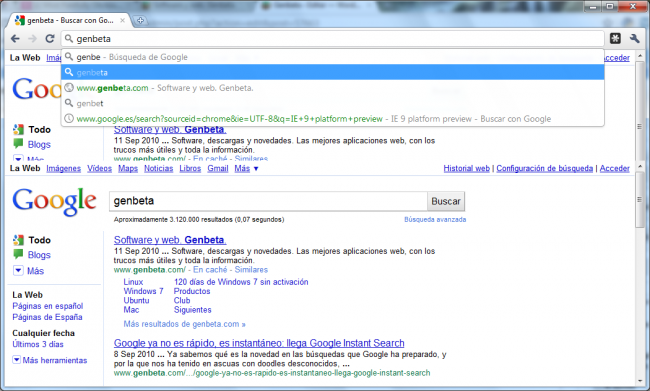Screen dimensions: 650x391
Task: Click the green www.genbeta.com/ result URL
Action: click(x=150, y=270)
